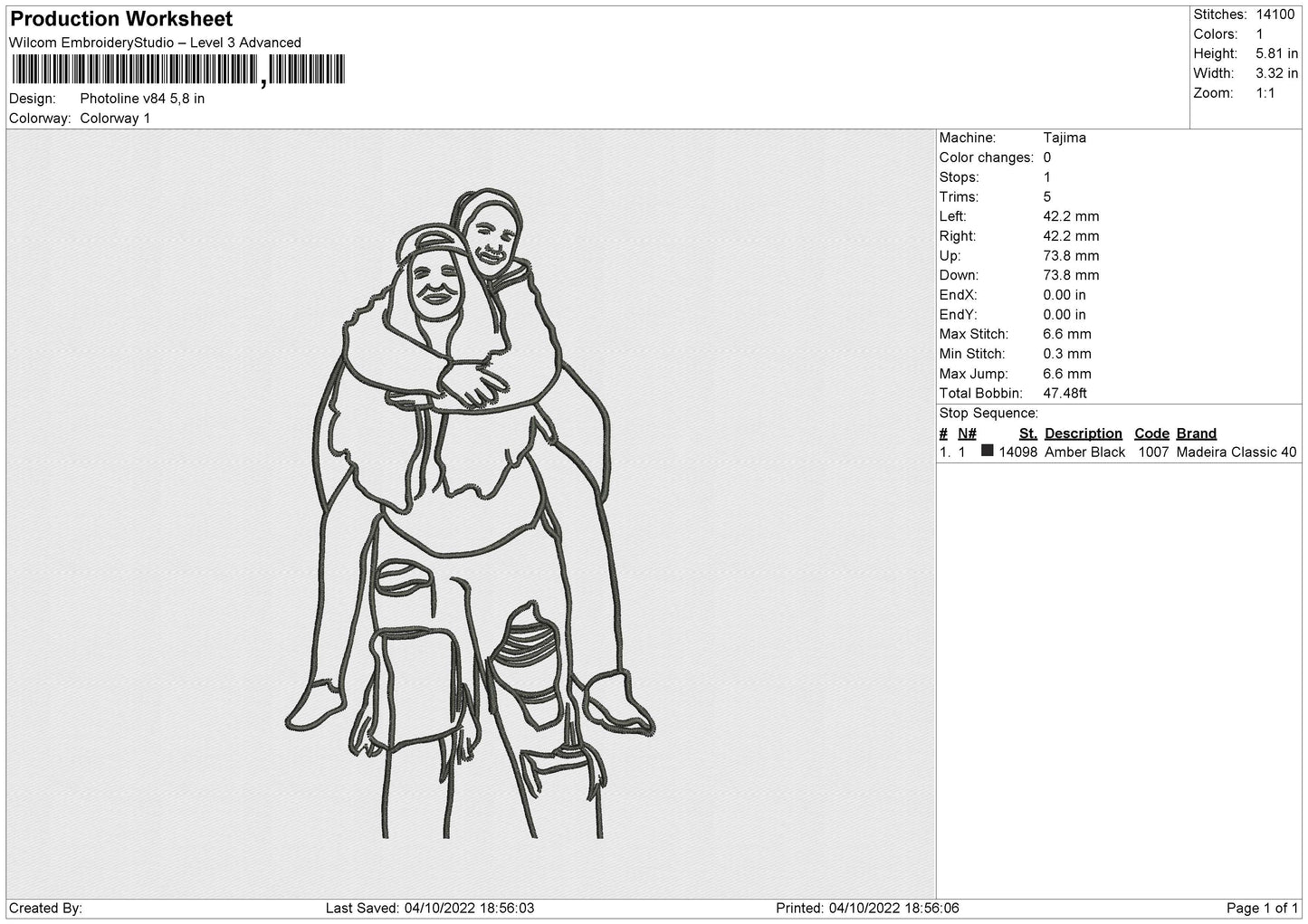Select the Right value 42.2 mm

[1071, 236]
